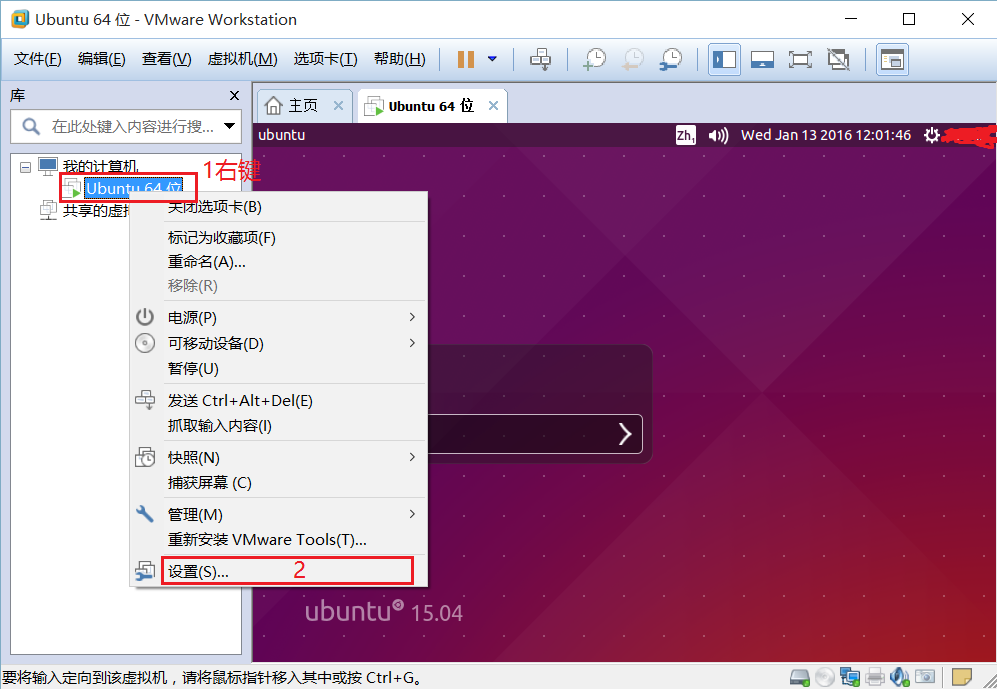Expand the 管理(M) submenu

pyautogui.click(x=278, y=514)
